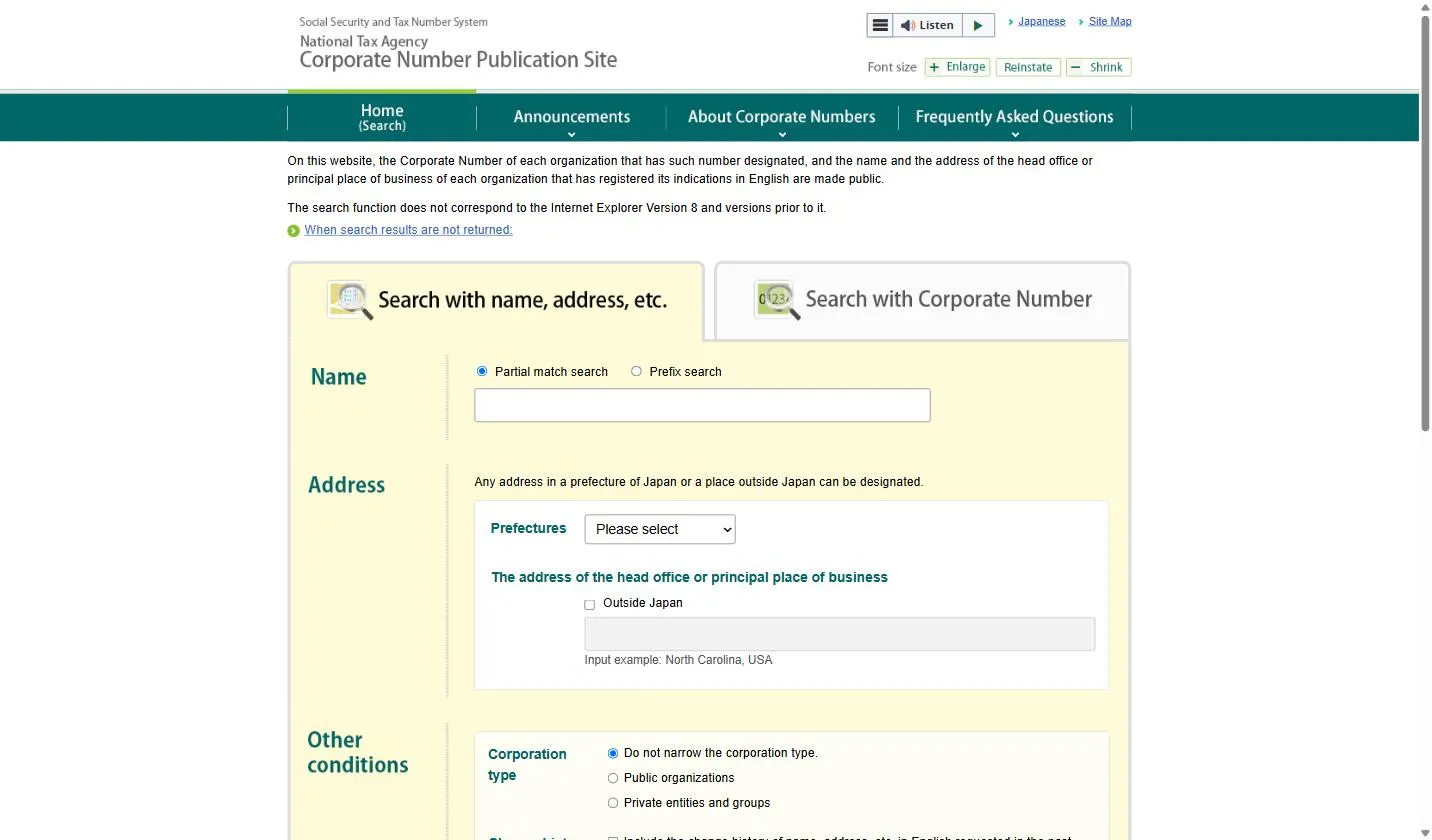
Task: Select Private entities and groups option
Action: (613, 803)
